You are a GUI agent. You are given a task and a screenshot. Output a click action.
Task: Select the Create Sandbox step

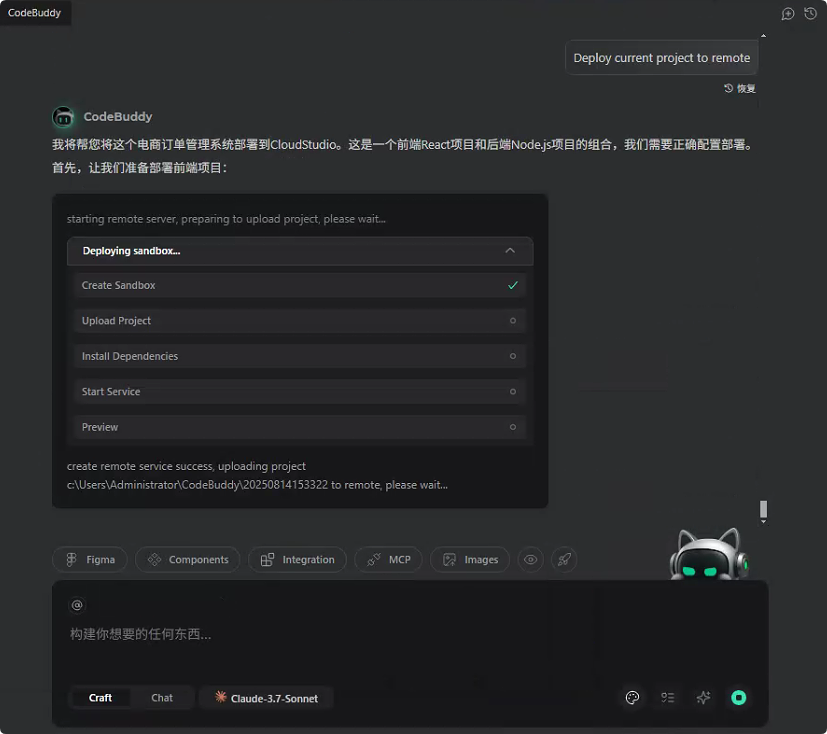tap(300, 285)
